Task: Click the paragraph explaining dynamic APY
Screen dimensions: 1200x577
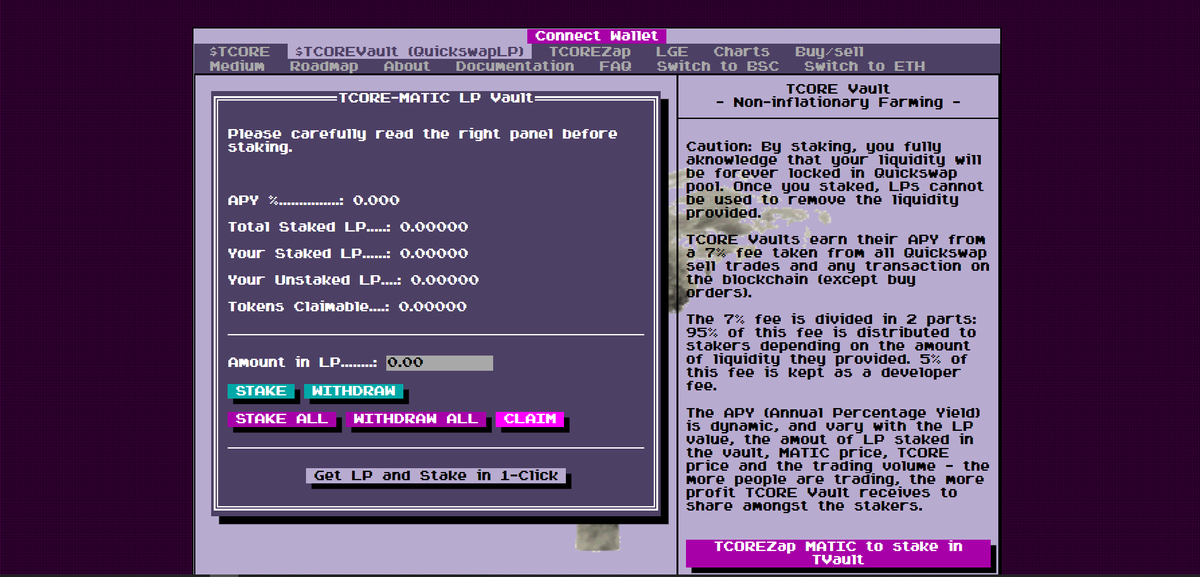Action: (838, 460)
